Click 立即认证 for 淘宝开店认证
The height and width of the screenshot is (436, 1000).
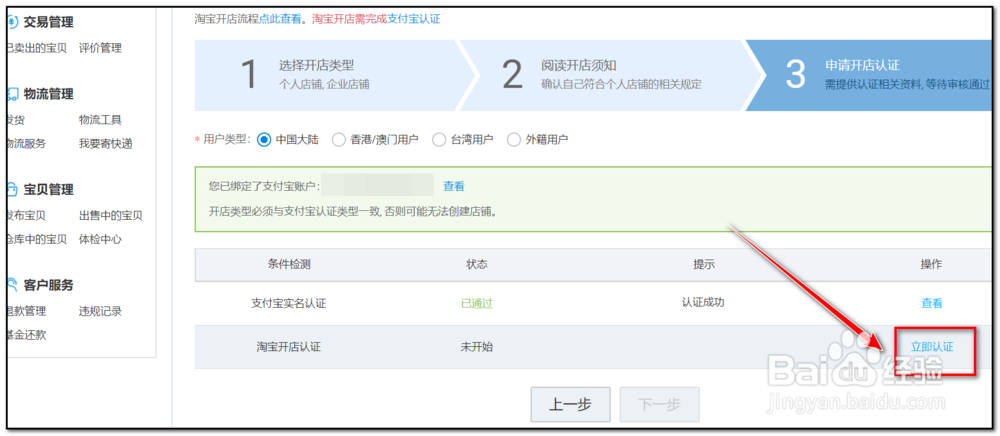click(932, 347)
